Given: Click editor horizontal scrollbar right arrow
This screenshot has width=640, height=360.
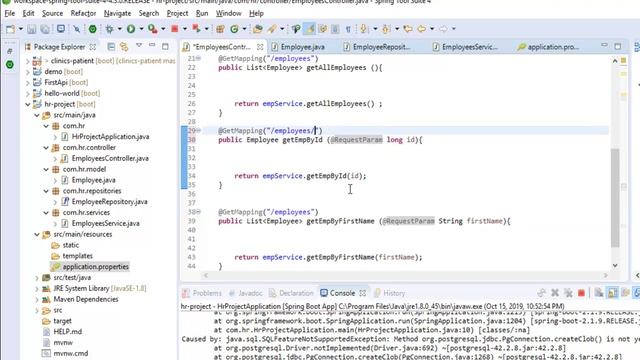Looking at the screenshot, I should [x=605, y=276].
